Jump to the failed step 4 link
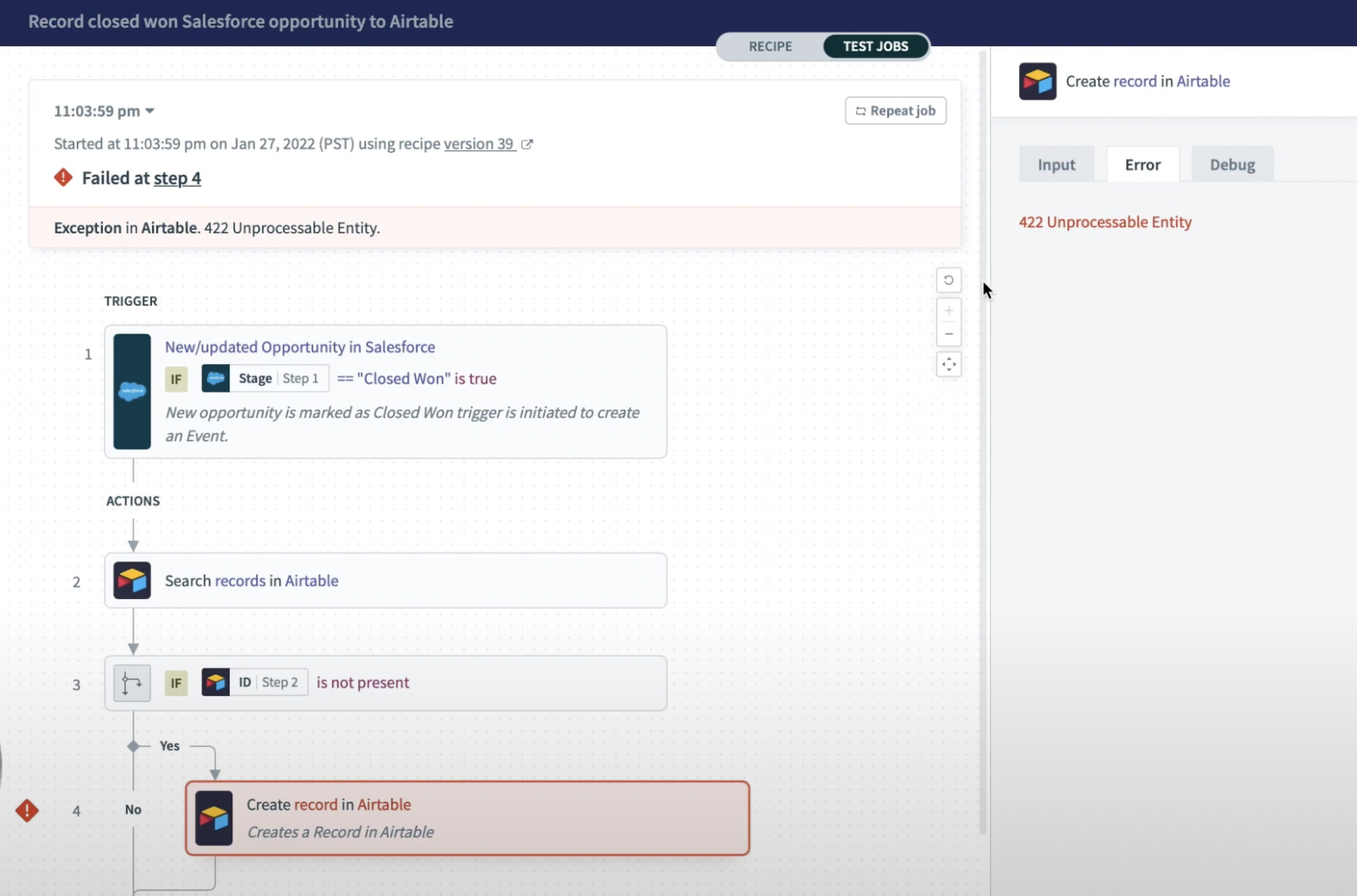 coord(177,178)
